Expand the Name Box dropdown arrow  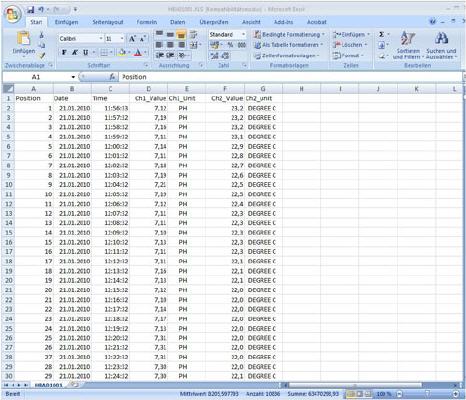[x=73, y=77]
